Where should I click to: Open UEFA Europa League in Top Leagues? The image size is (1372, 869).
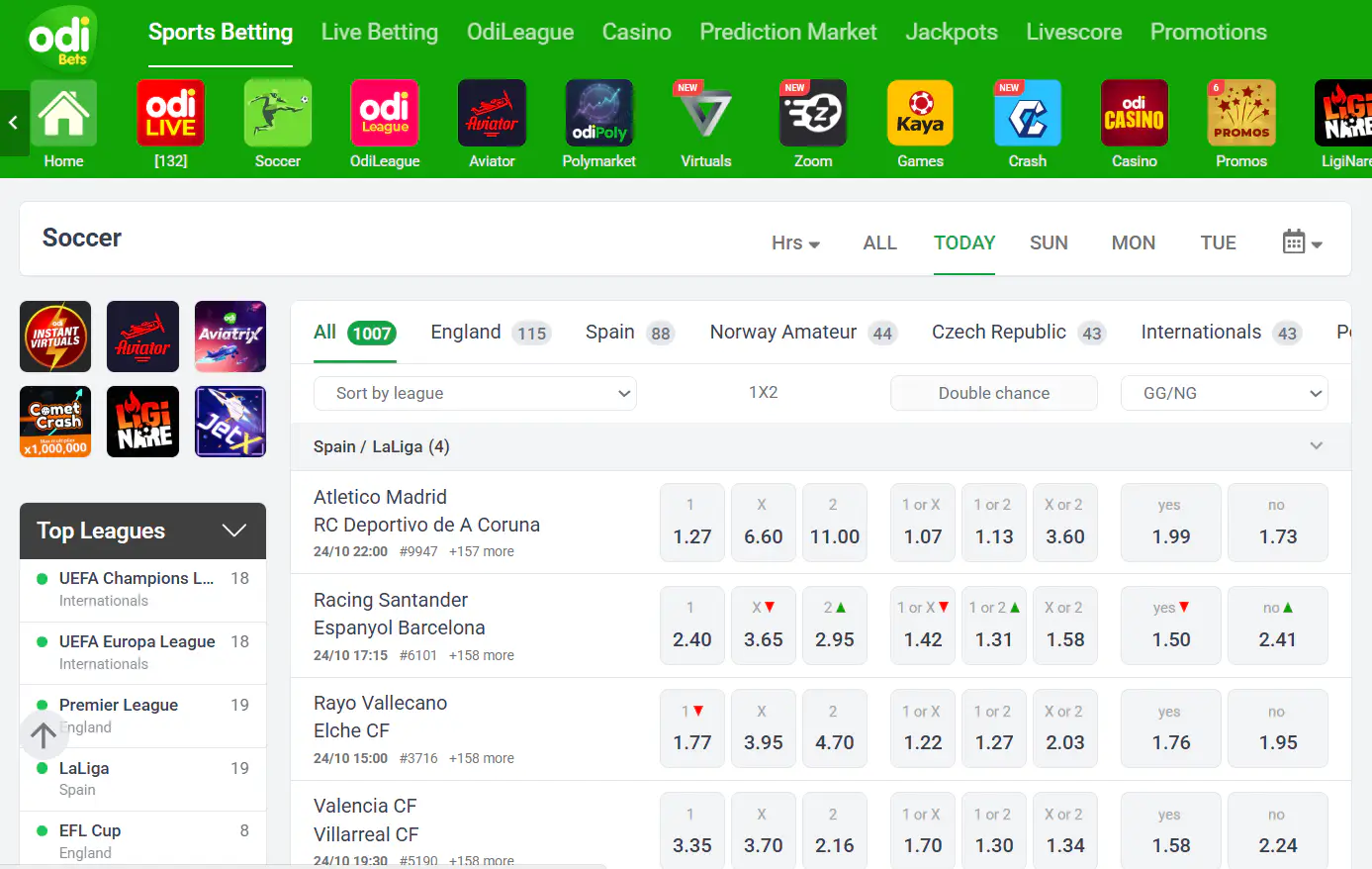coord(142,652)
